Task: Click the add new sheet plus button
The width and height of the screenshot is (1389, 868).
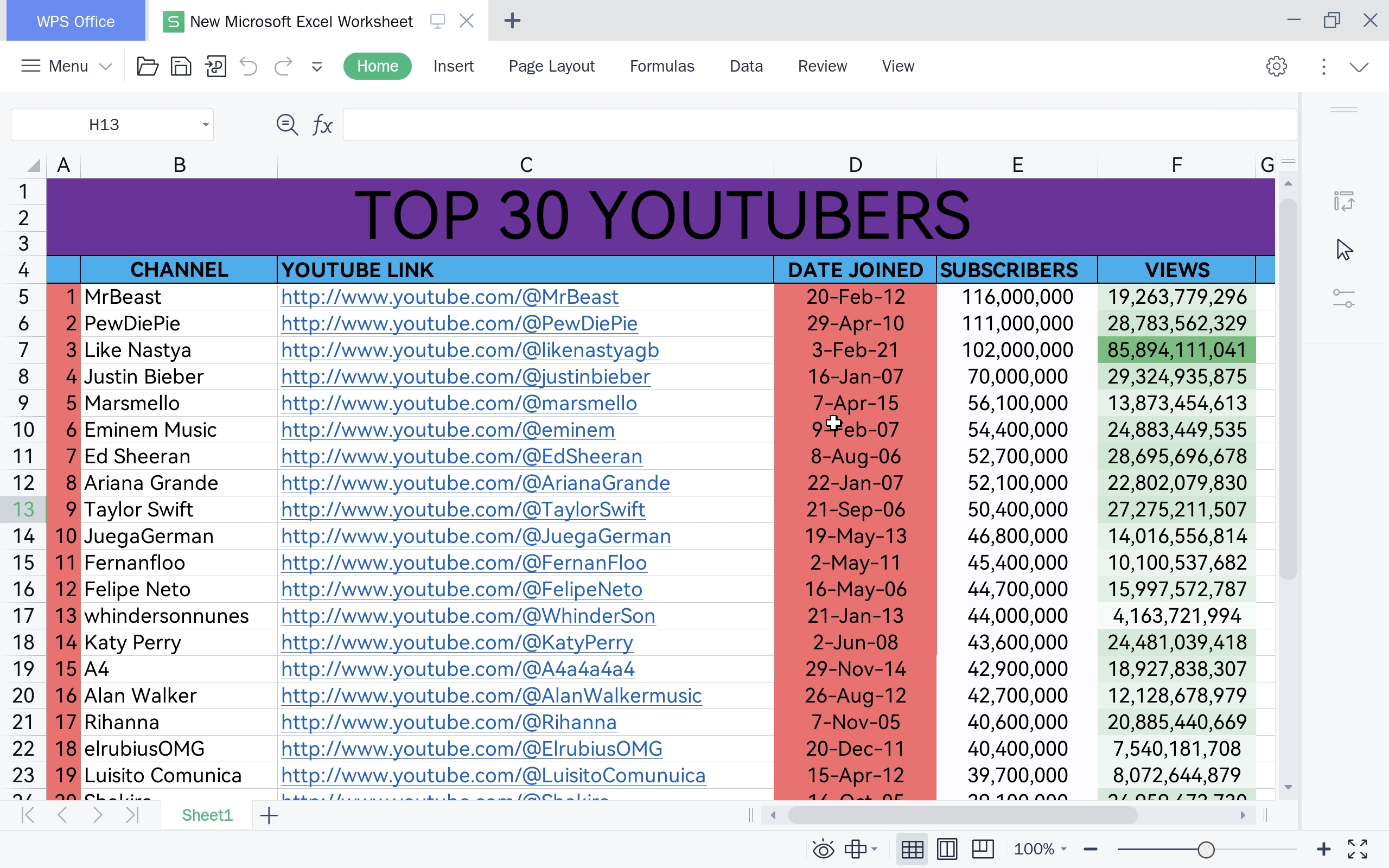Action: [x=269, y=815]
